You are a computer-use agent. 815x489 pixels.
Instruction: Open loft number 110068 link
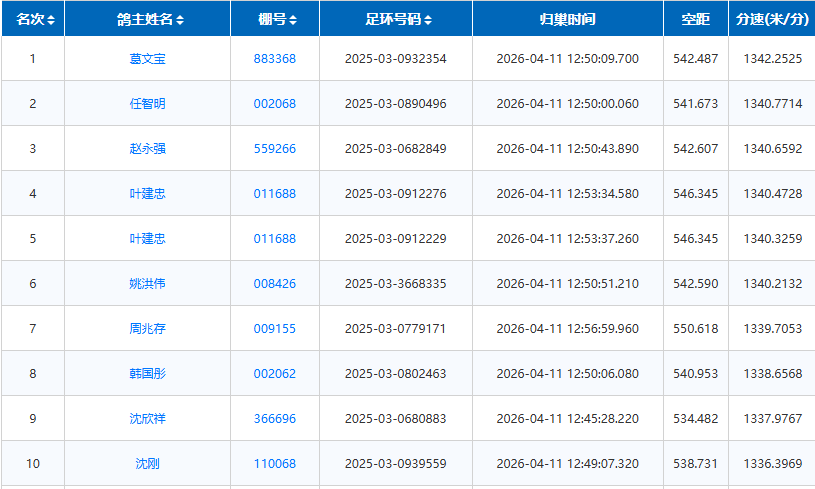pyautogui.click(x=275, y=464)
